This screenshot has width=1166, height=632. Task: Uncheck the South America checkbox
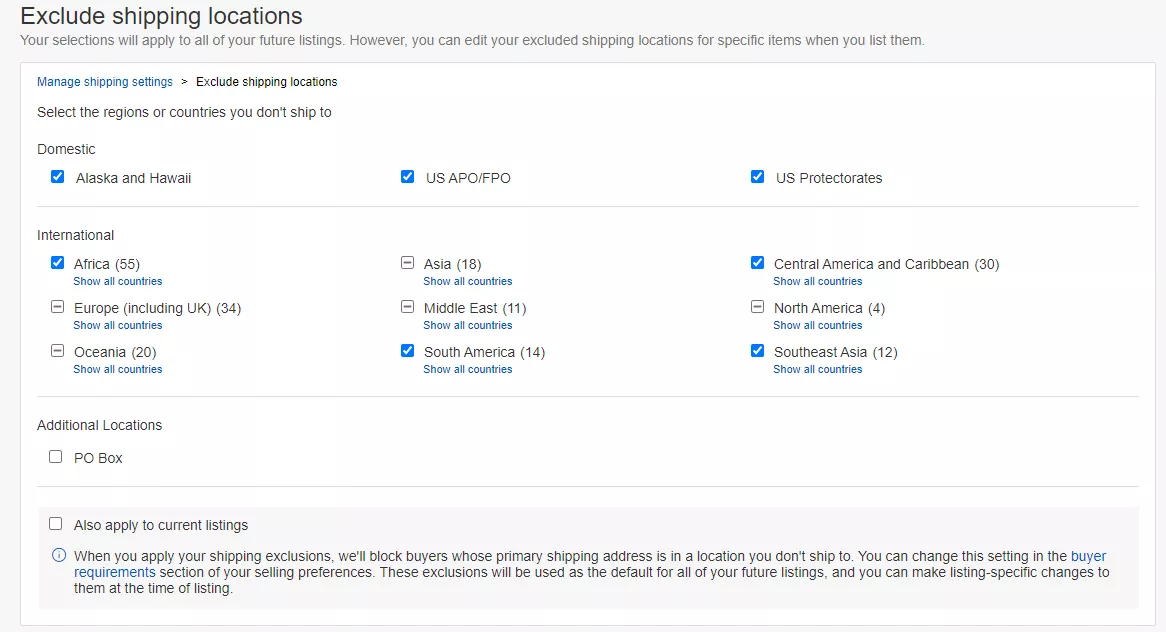point(407,351)
